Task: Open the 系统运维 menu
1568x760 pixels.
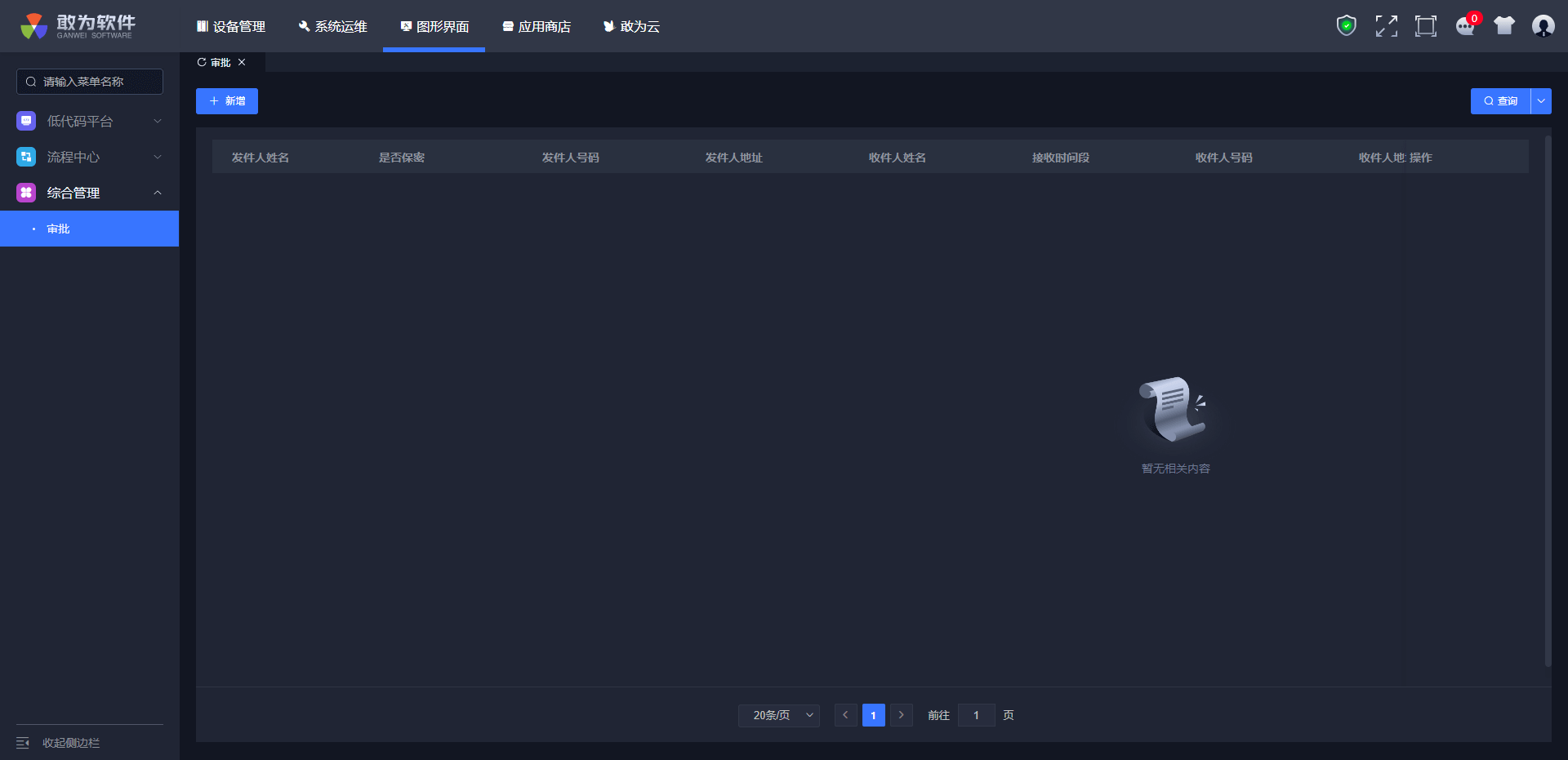Action: (333, 26)
